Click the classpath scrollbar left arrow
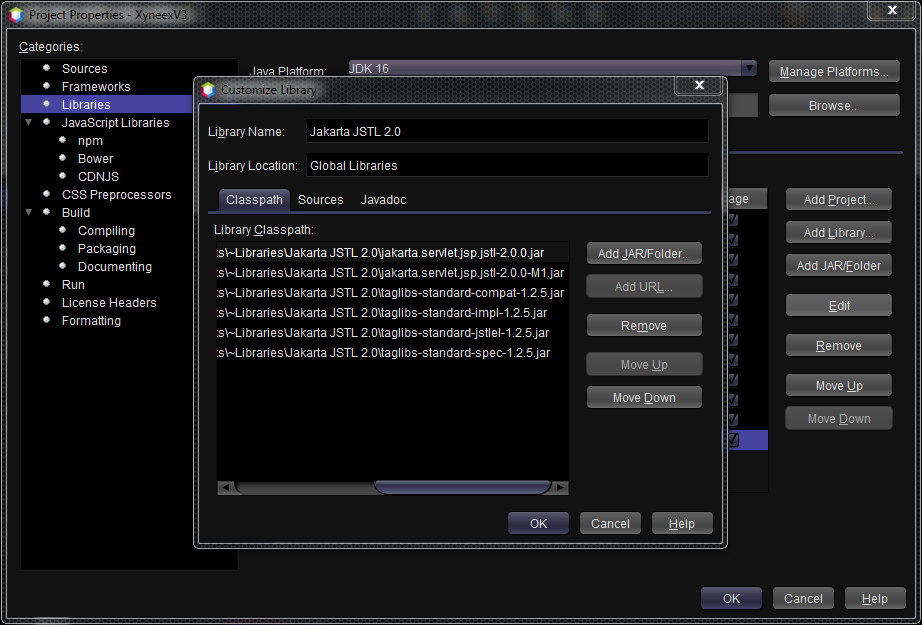The width and height of the screenshot is (922, 625). tap(225, 487)
